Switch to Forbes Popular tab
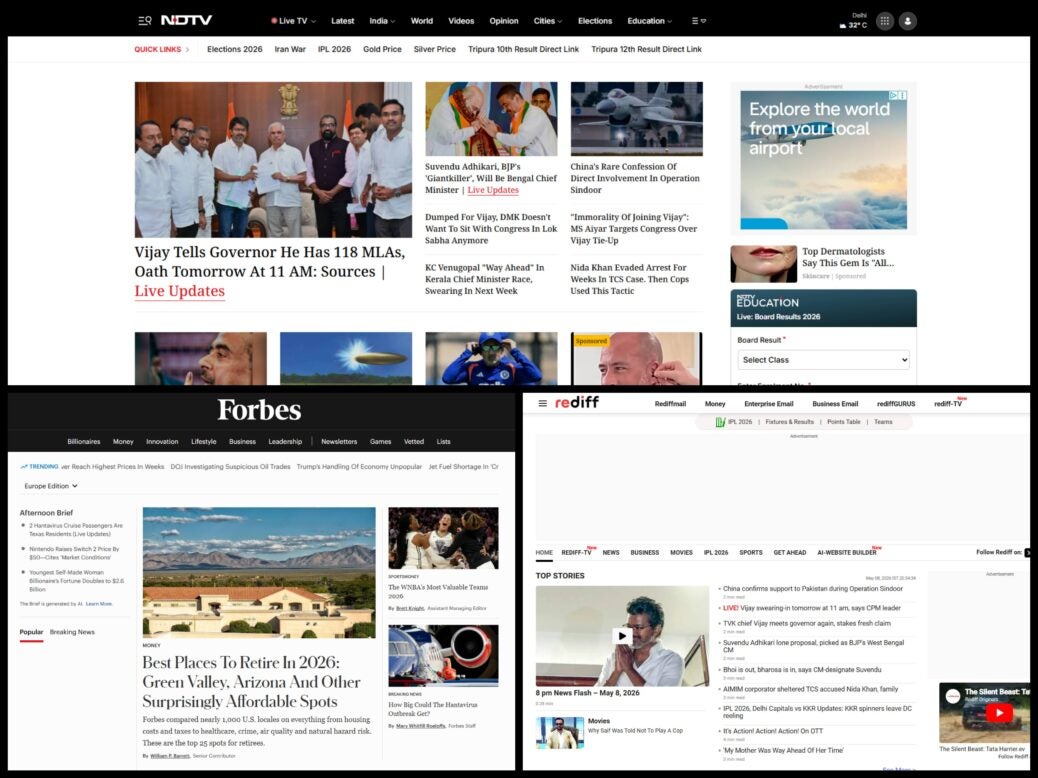This screenshot has height=778, width=1038. point(31,632)
